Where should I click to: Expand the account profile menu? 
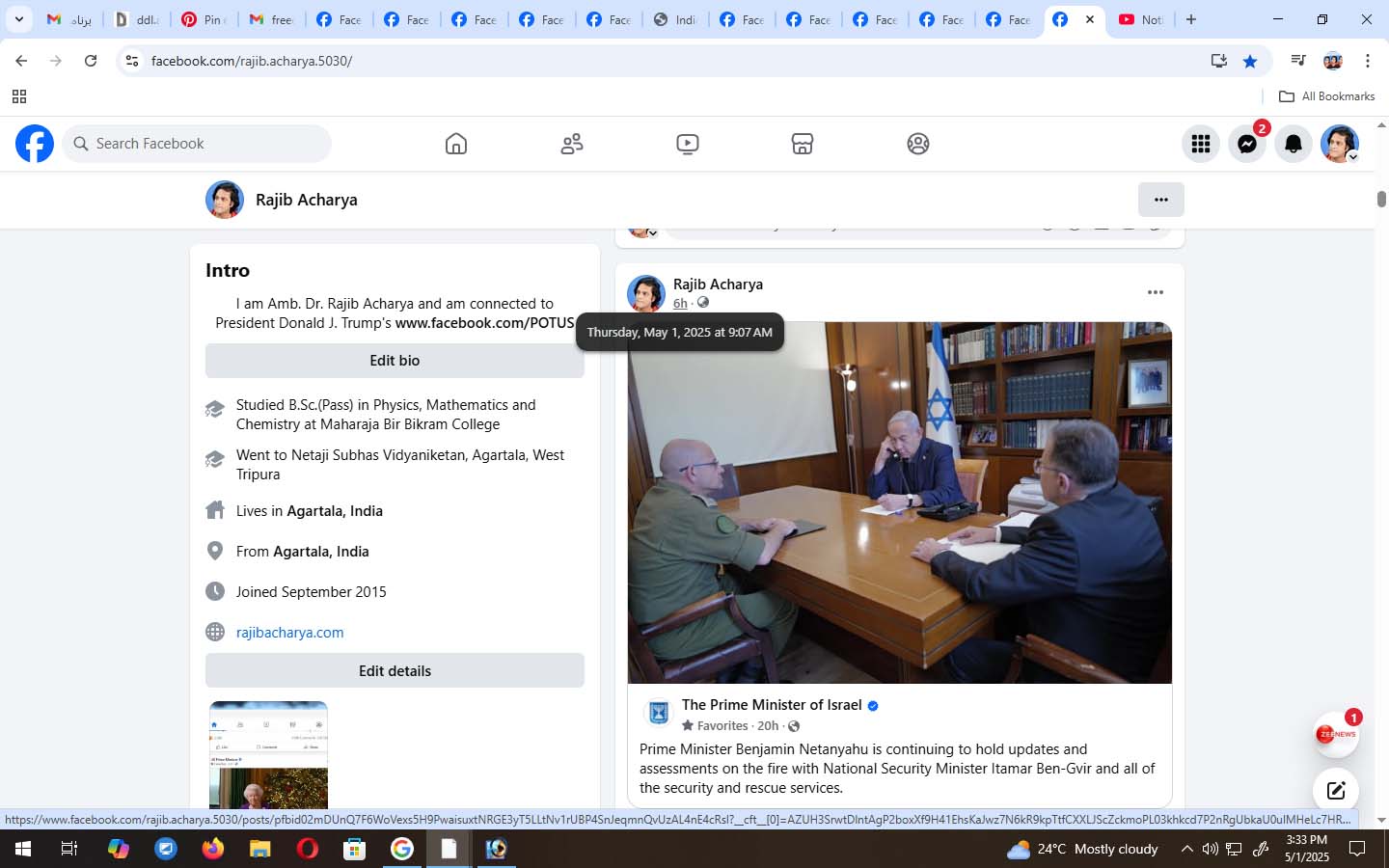(1340, 144)
